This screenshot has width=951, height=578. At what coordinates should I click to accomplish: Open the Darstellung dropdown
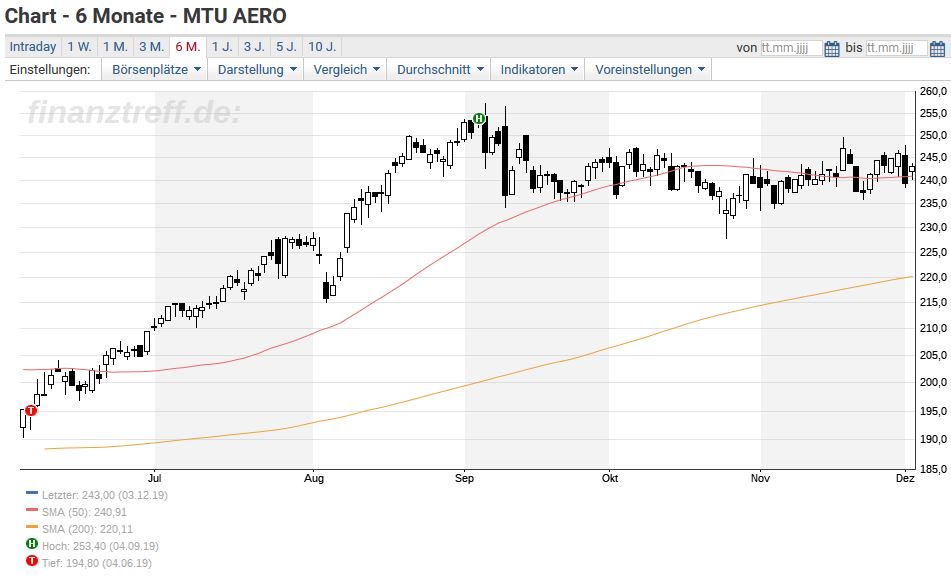pyautogui.click(x=257, y=70)
